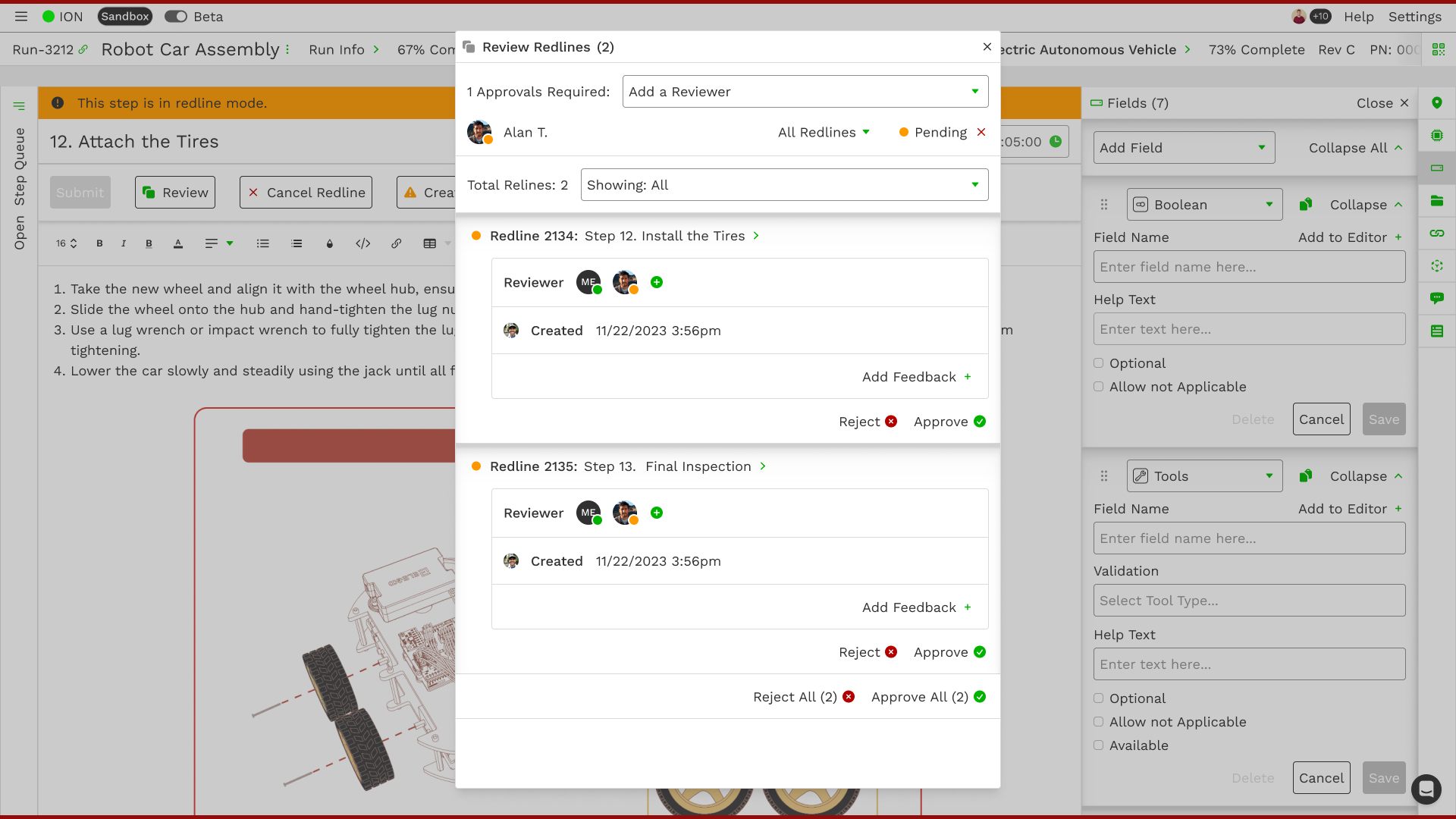Reject Redline 2134
The height and width of the screenshot is (819, 1456).
868,422
